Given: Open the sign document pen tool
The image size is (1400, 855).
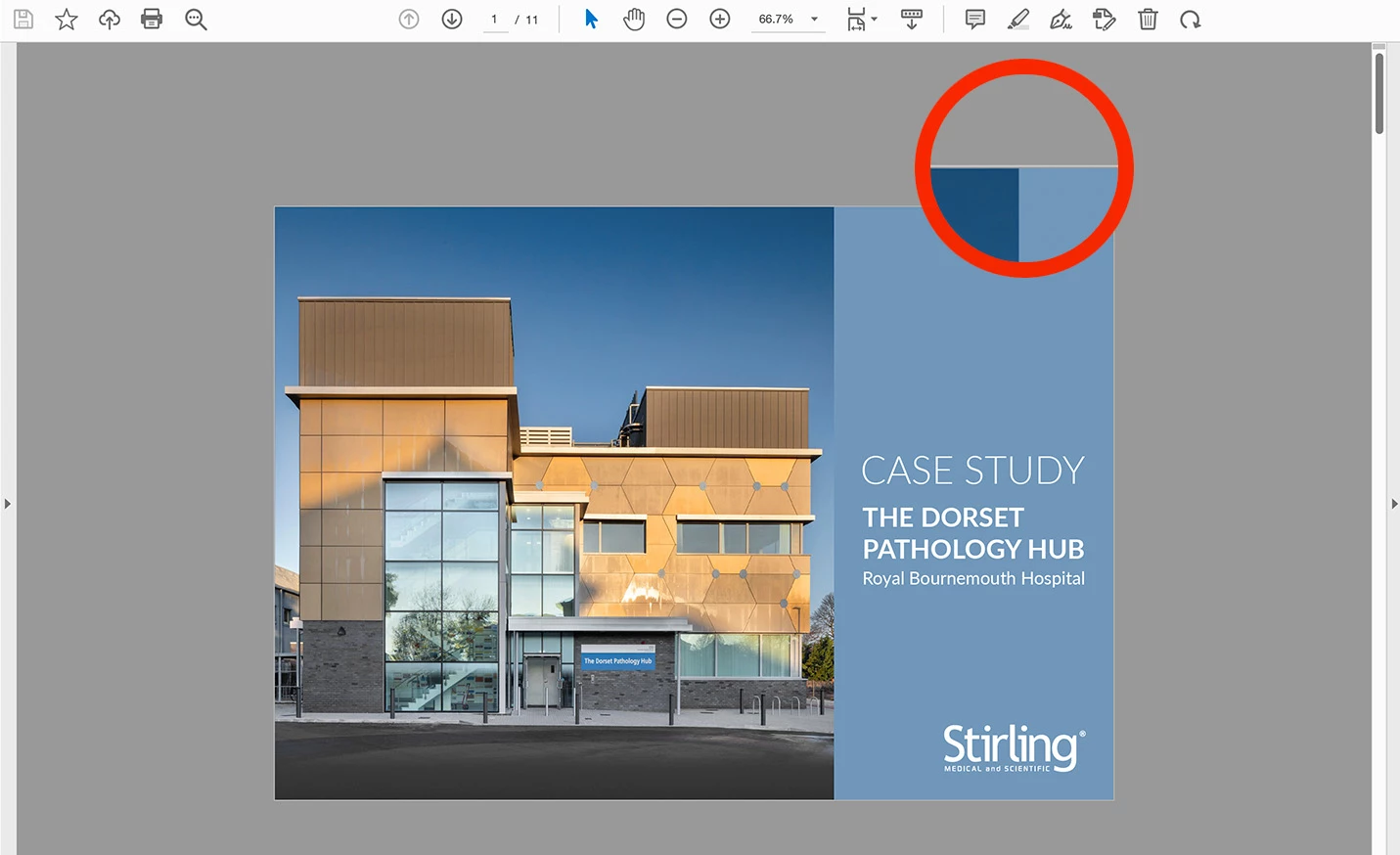Looking at the screenshot, I should tap(1061, 20).
